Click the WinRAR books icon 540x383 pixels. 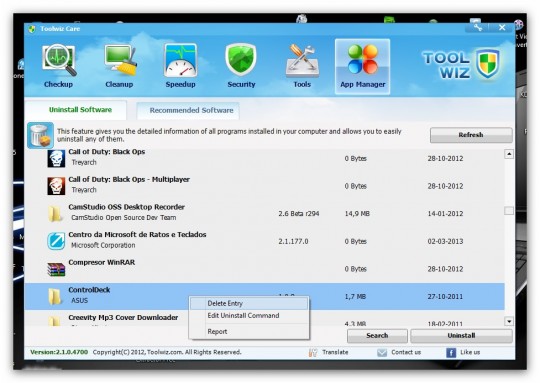[x=56, y=269]
